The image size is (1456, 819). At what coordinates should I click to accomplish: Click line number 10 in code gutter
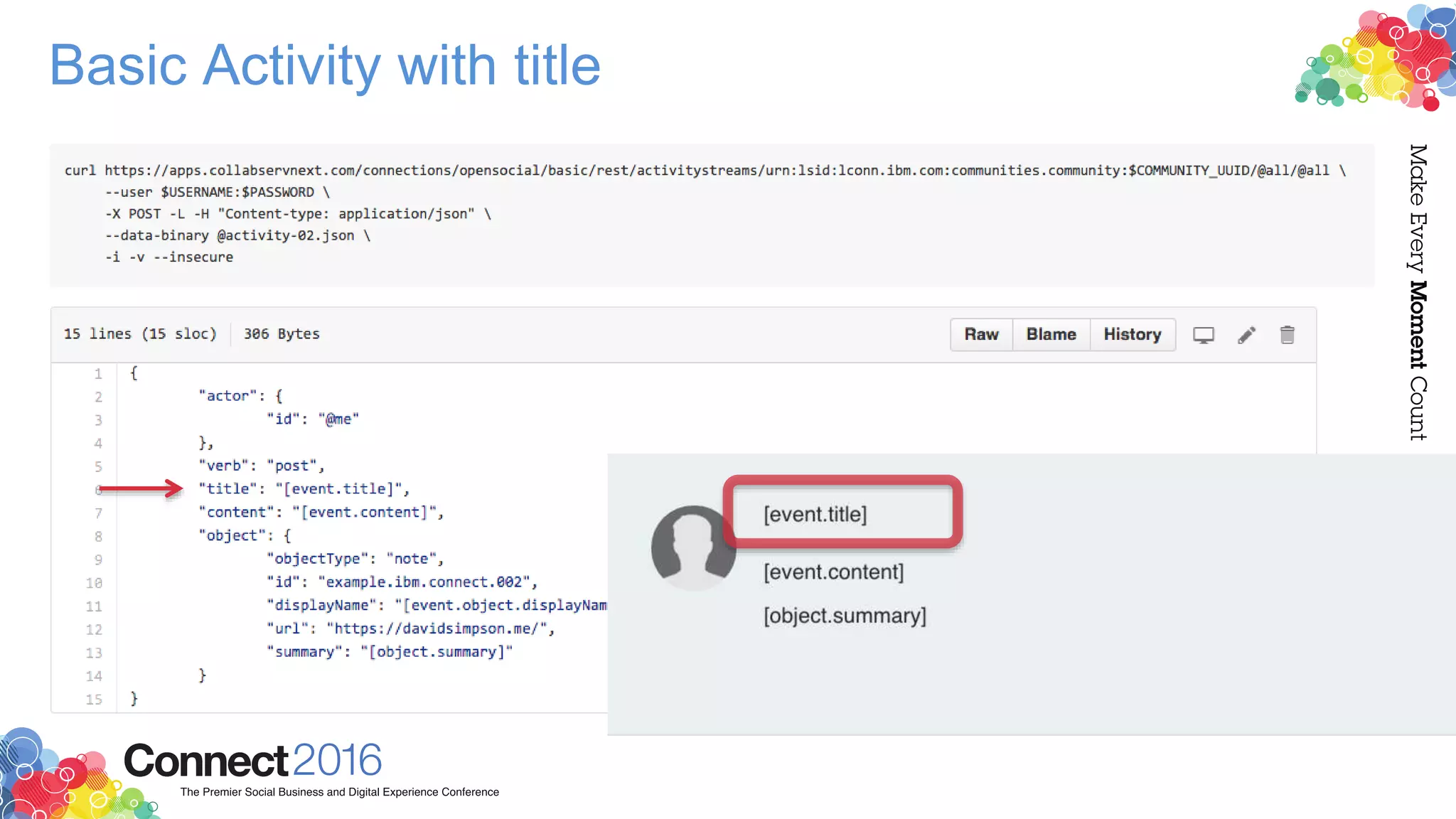94,583
